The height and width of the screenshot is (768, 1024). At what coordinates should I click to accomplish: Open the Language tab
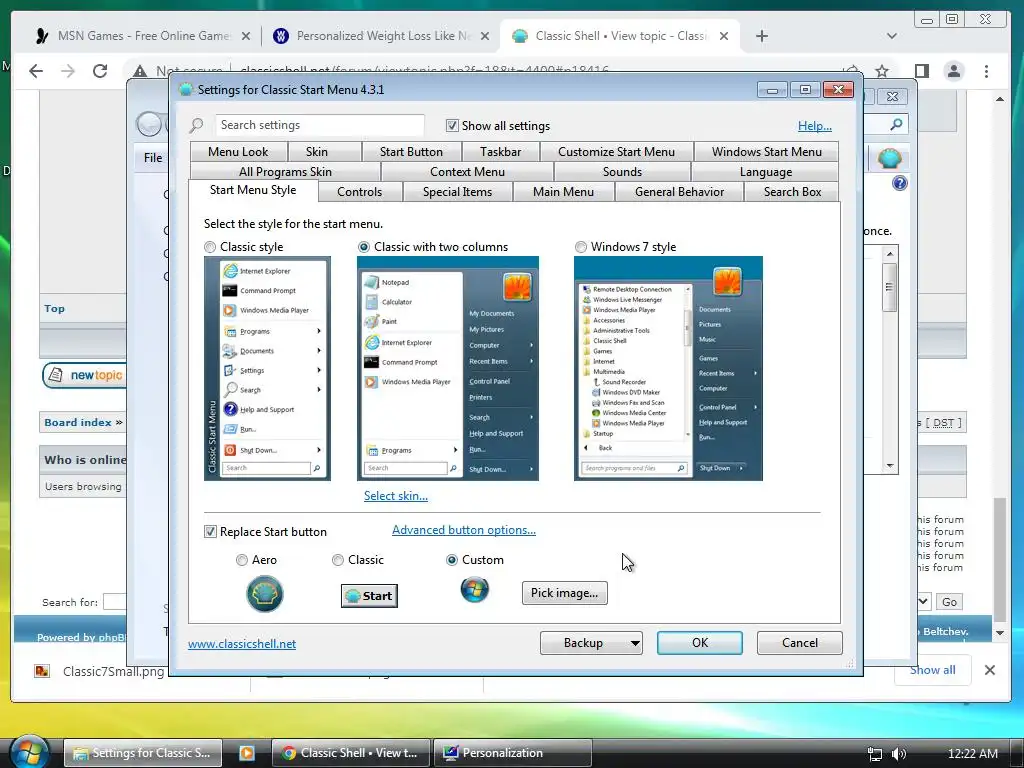pyautogui.click(x=765, y=172)
